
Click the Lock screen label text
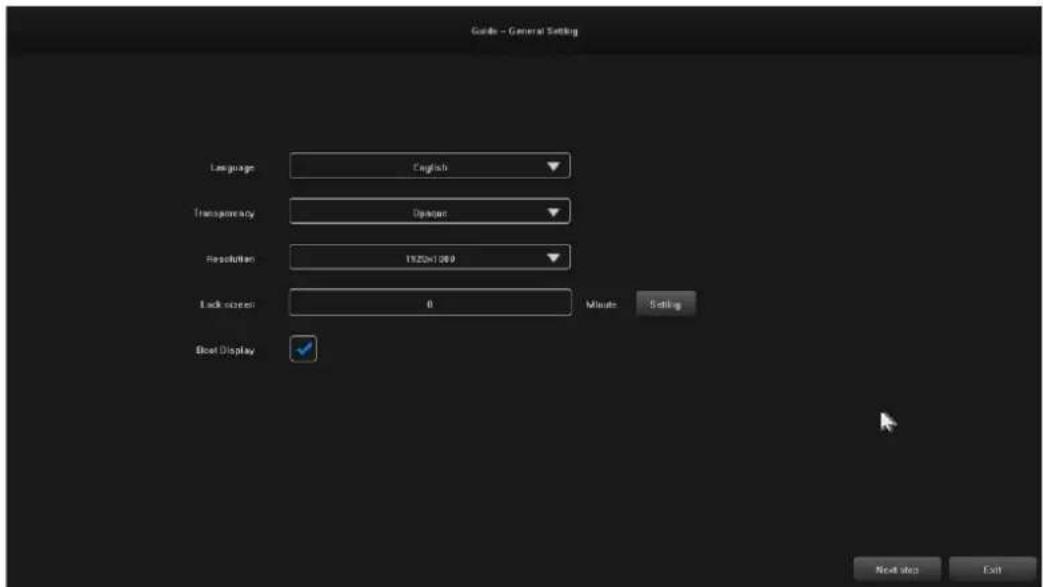coord(227,304)
